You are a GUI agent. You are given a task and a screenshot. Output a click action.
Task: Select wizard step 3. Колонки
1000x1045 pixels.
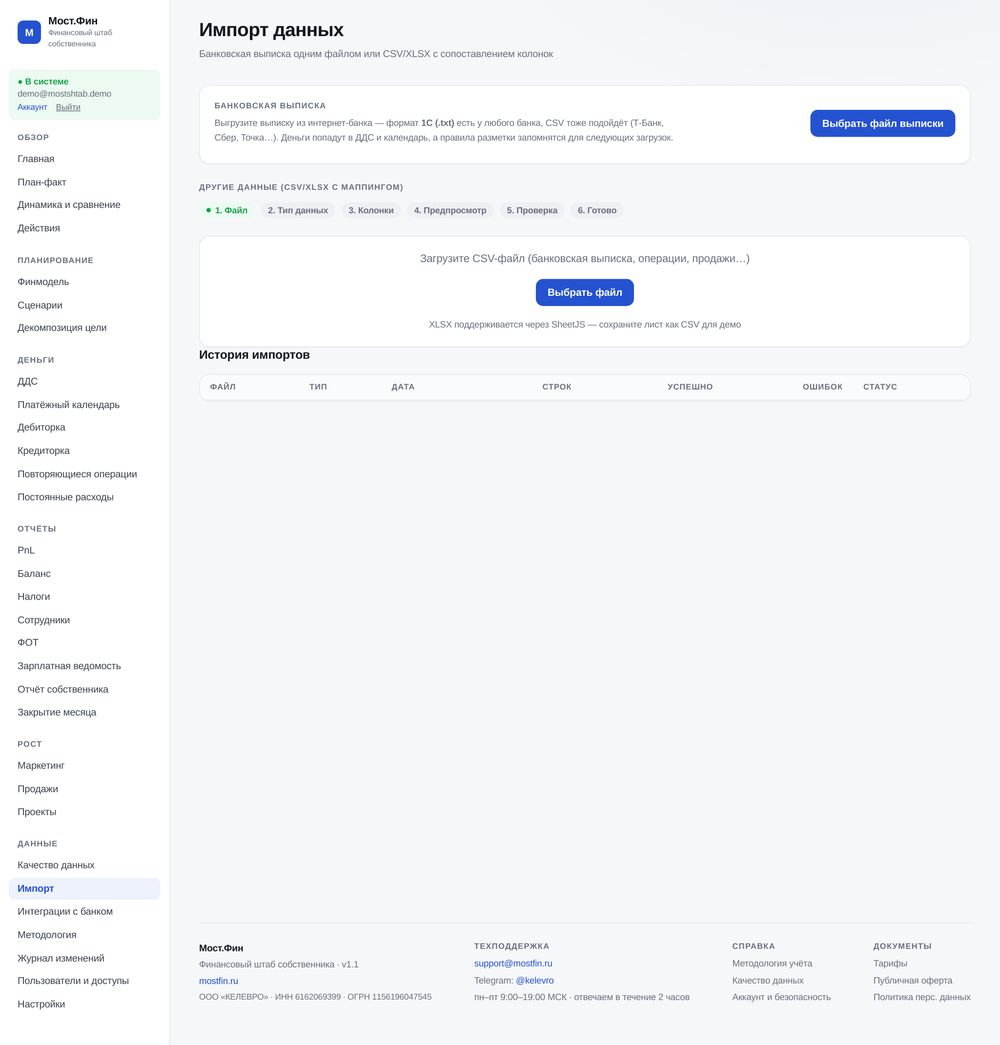(371, 211)
